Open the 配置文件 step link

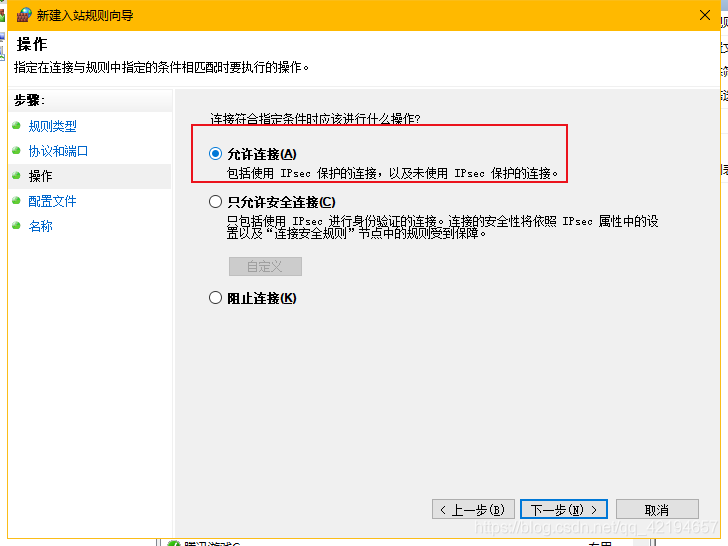[x=52, y=201]
